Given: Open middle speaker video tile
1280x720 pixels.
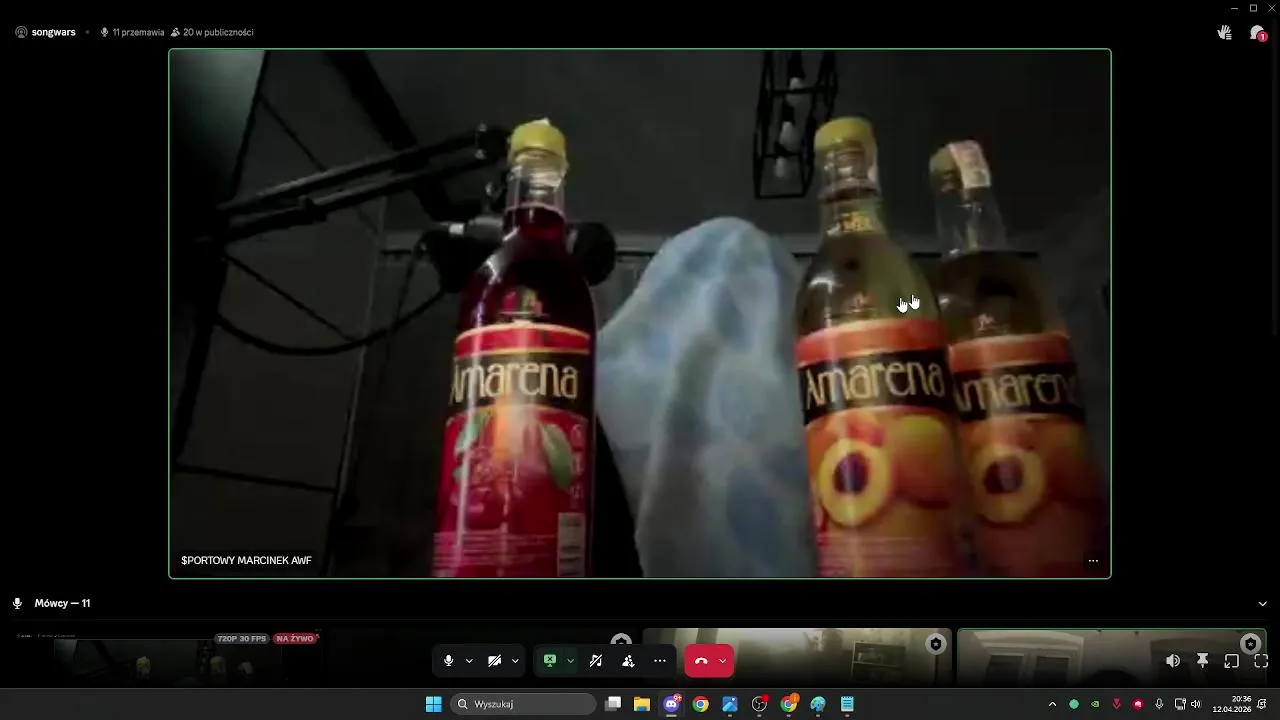Looking at the screenshot, I should 797,658.
